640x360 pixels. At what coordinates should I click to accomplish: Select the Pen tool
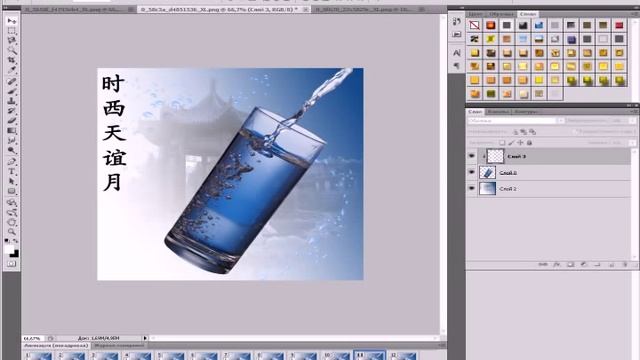coord(12,162)
